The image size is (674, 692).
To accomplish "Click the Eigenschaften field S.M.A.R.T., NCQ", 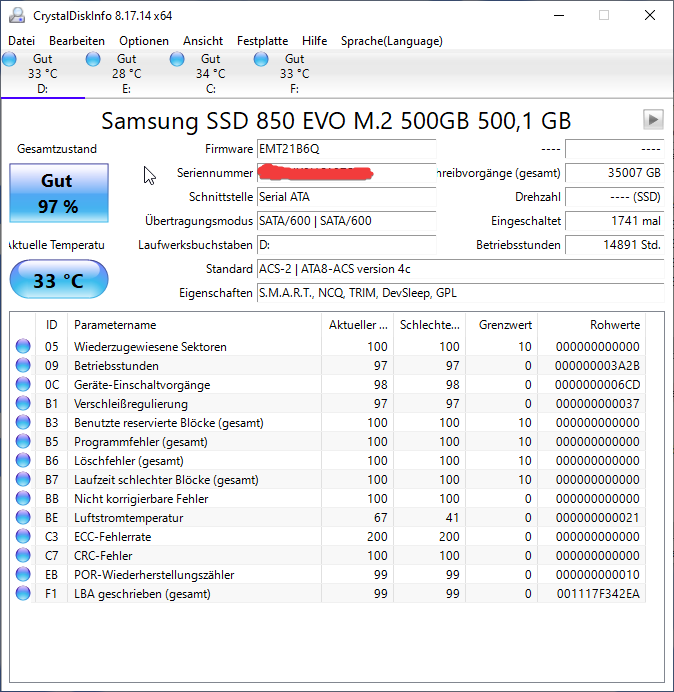I will click(x=460, y=293).
